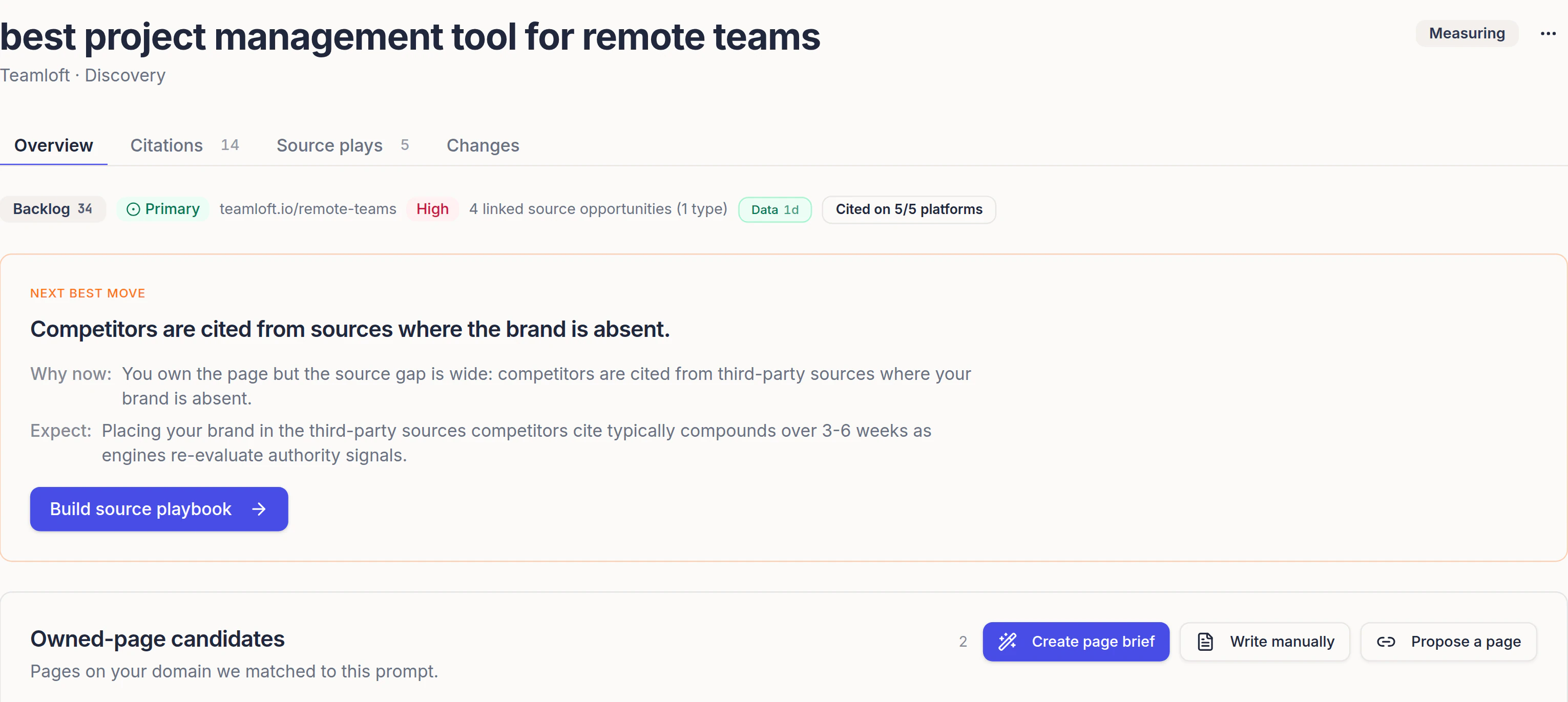Click the Data 1d freshness badge

[x=774, y=209]
